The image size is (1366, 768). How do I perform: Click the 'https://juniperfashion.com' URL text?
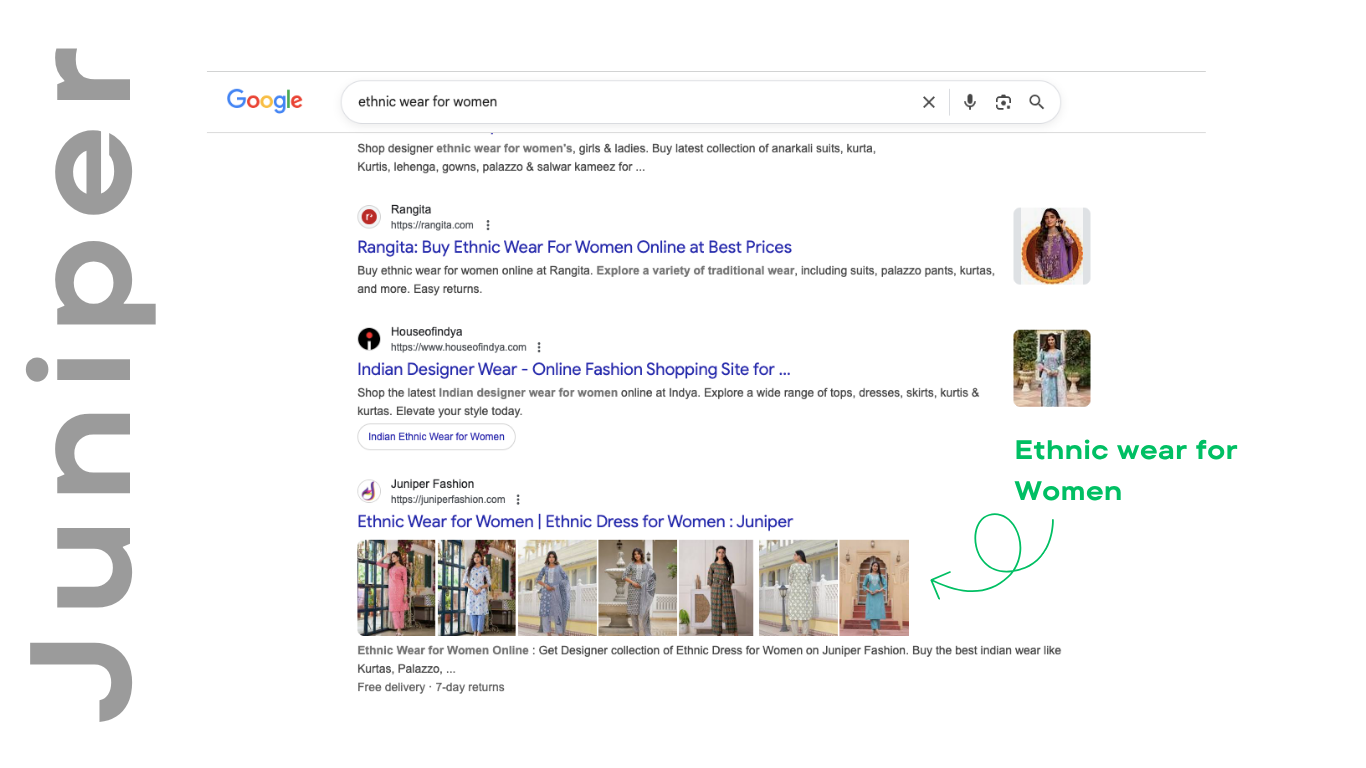(x=448, y=499)
